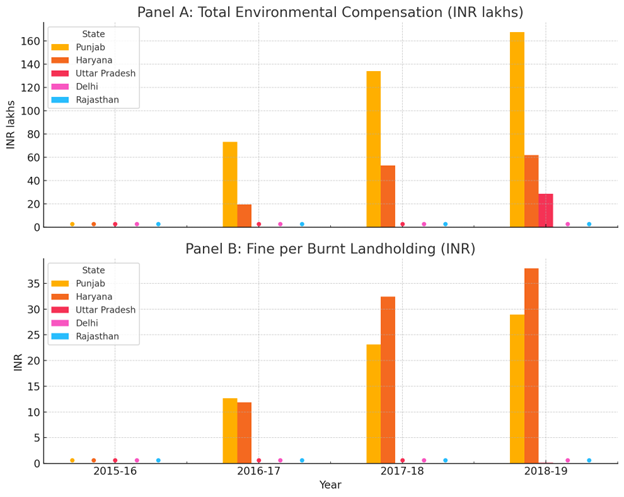Click the 'Panel B: Fine per Burnt Landholding' title

click(330, 248)
